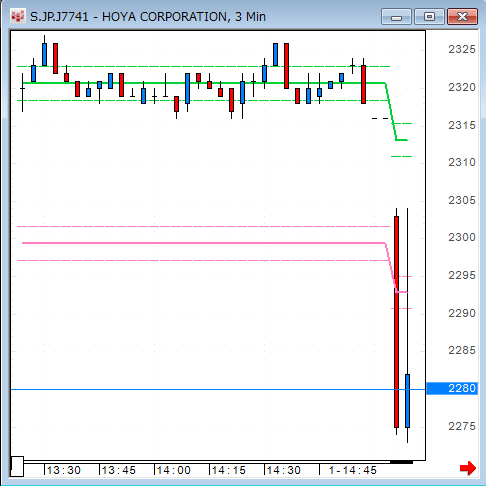
Task: Click the 2275 price axis label
Action: point(462,426)
